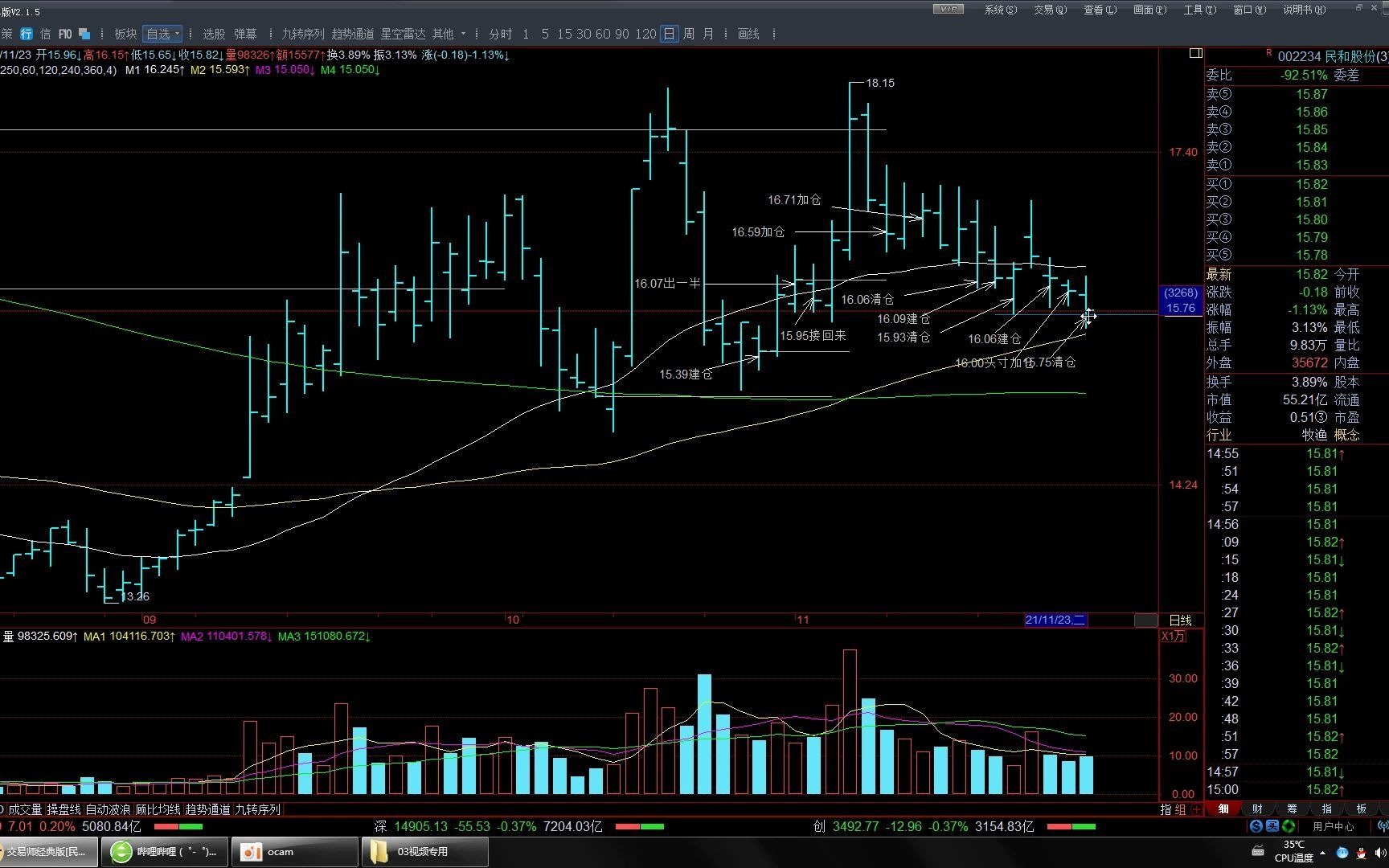Image resolution: width=1389 pixels, height=868 pixels.
Task: Open 用户中心 user center
Action: tap(1334, 826)
